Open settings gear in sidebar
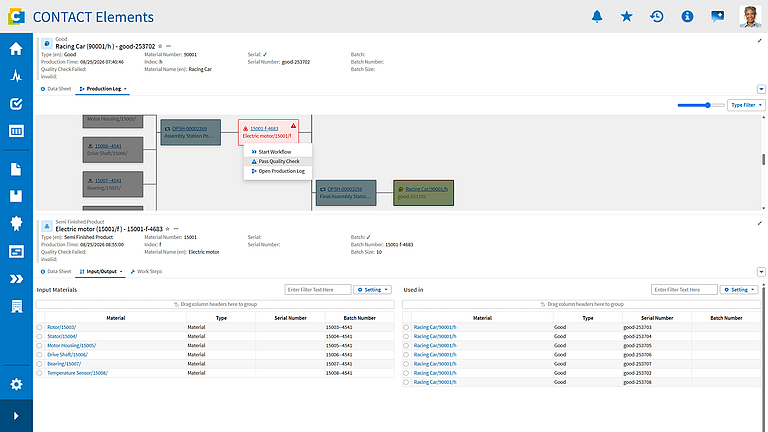 pos(16,384)
